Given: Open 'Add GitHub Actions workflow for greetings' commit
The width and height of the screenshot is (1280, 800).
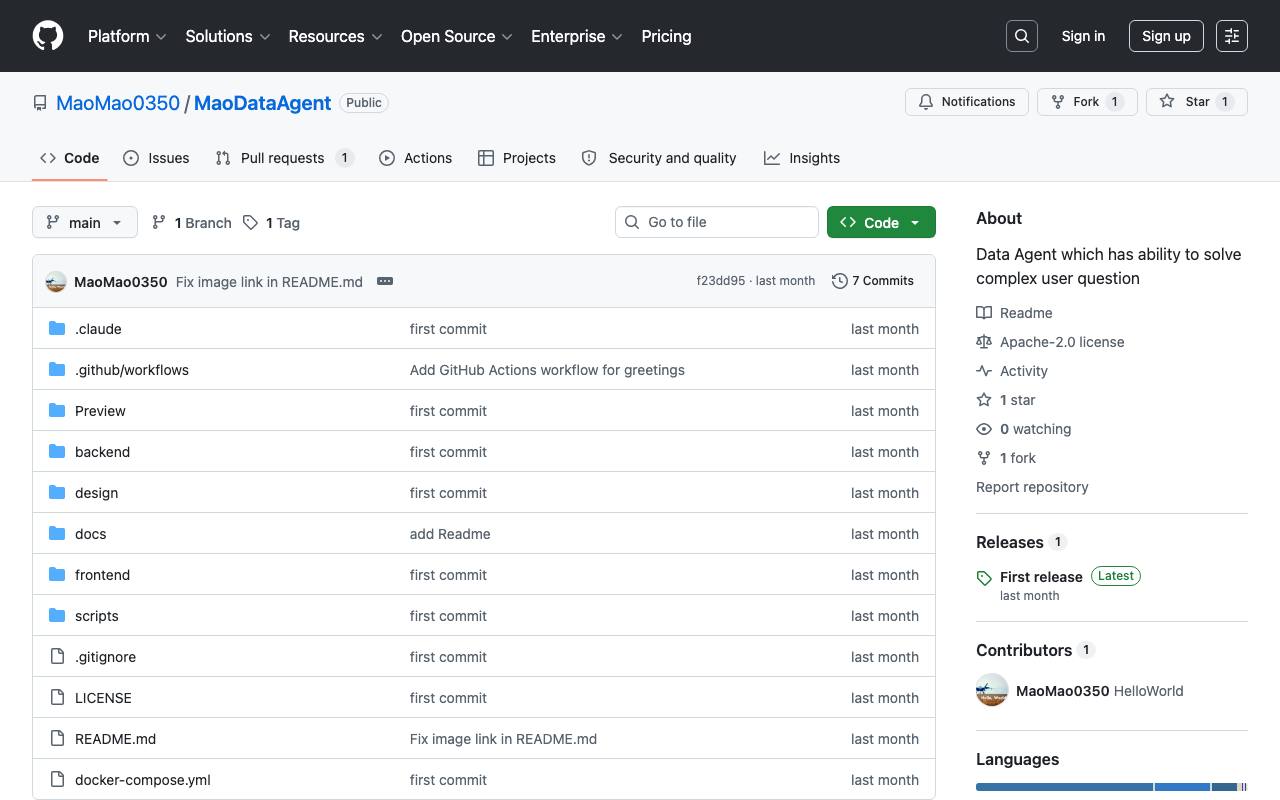Looking at the screenshot, I should 547,370.
